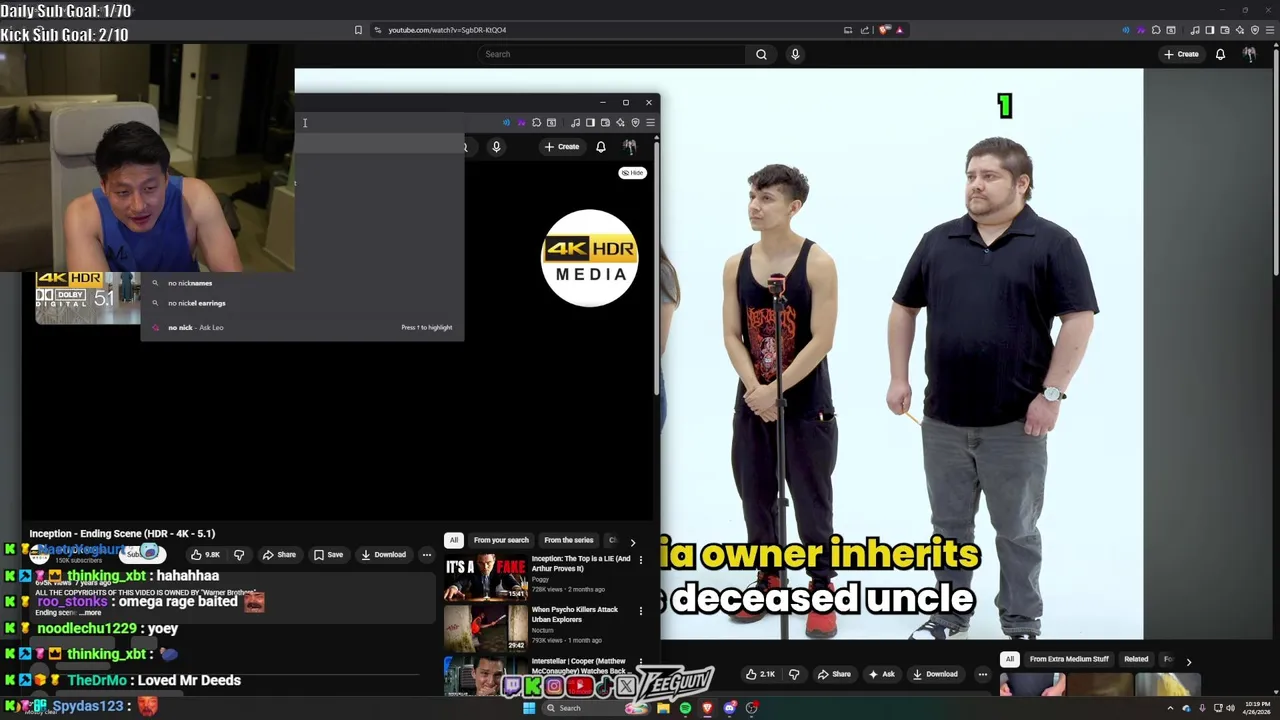This screenshot has width=1280, height=720.
Task: Click the bookmark icon in the back browser's address bar
Action: point(358,30)
